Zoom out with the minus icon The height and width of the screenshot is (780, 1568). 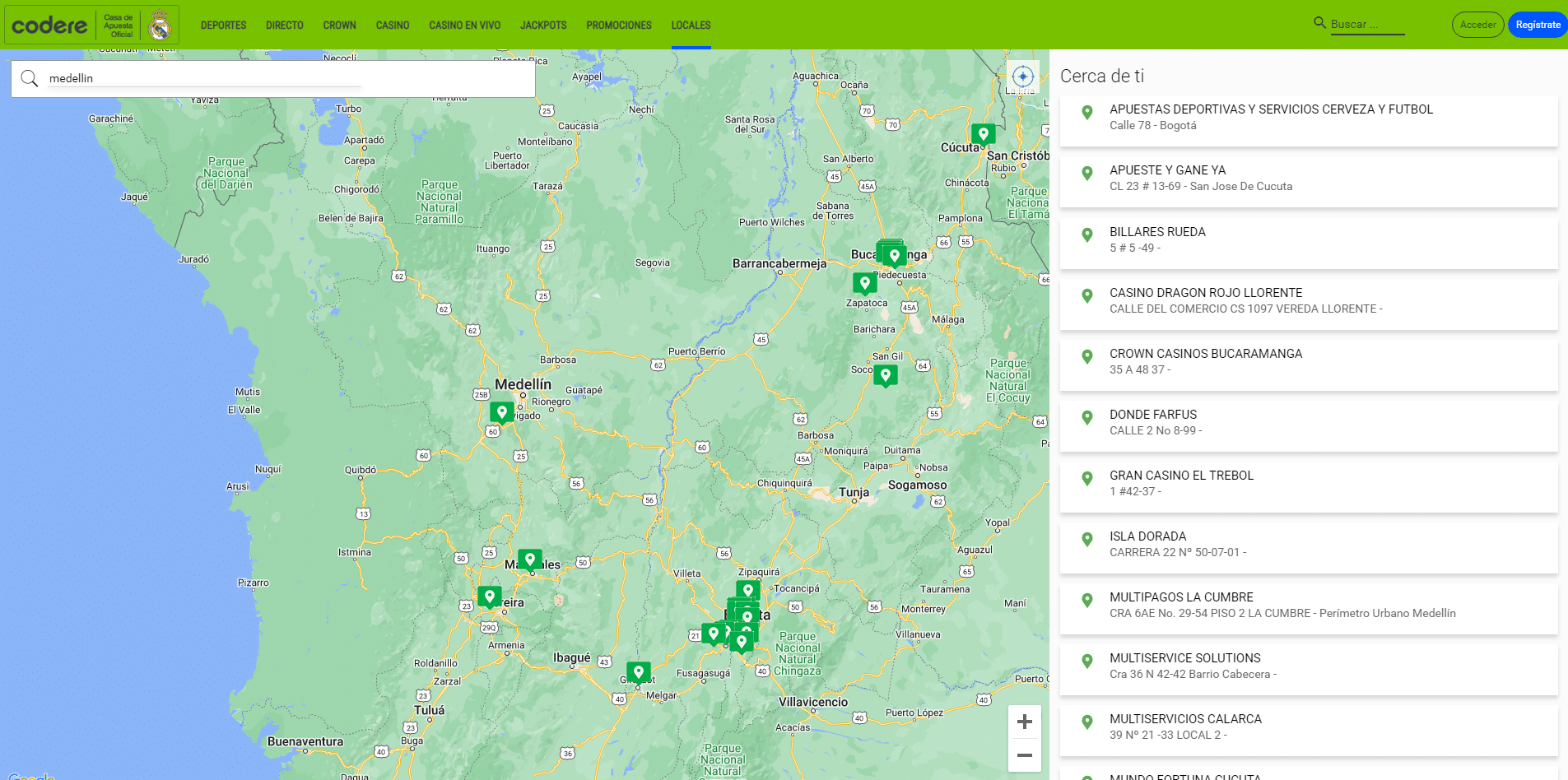[1024, 754]
